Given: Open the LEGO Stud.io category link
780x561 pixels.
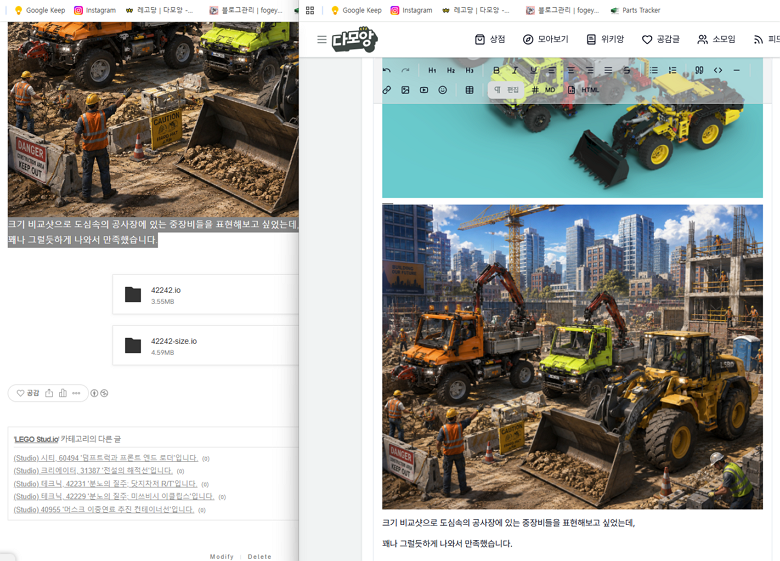Looking at the screenshot, I should (x=36, y=439).
